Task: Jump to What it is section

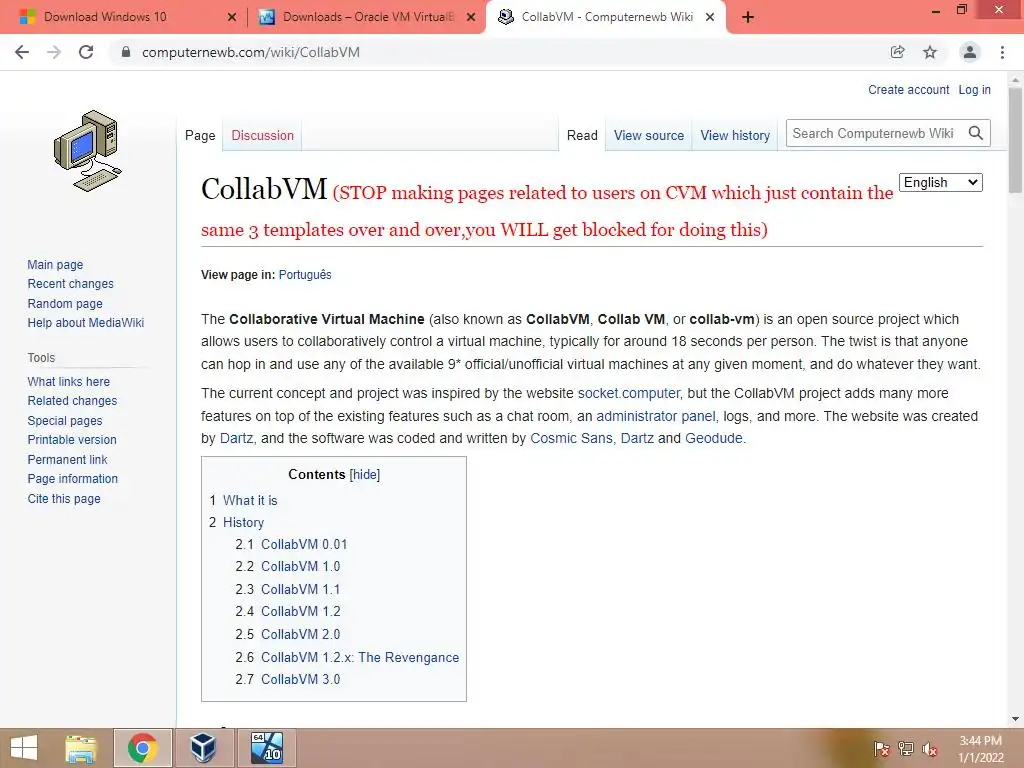Action: point(250,500)
